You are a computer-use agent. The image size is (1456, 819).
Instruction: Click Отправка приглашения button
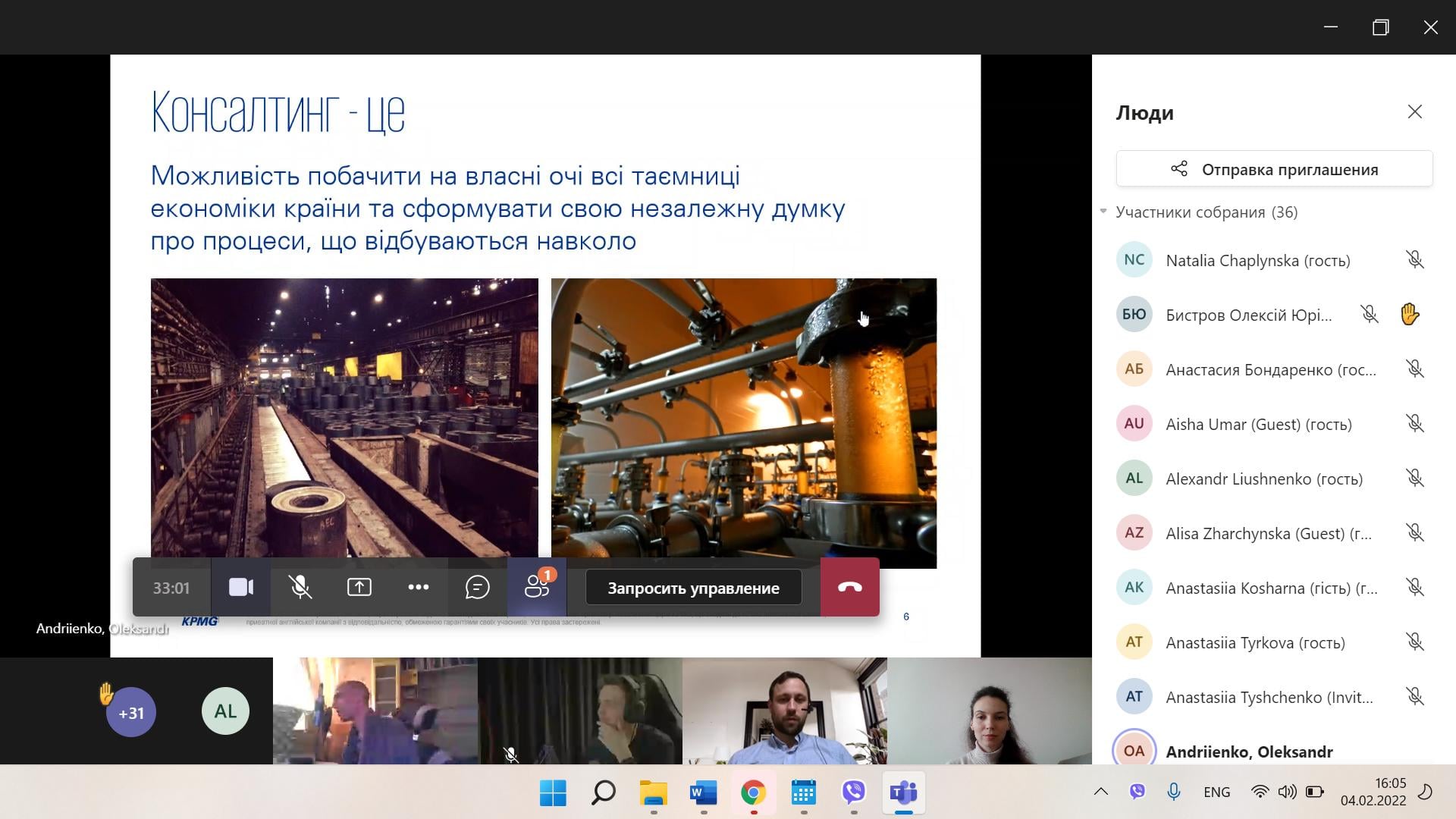coord(1274,169)
